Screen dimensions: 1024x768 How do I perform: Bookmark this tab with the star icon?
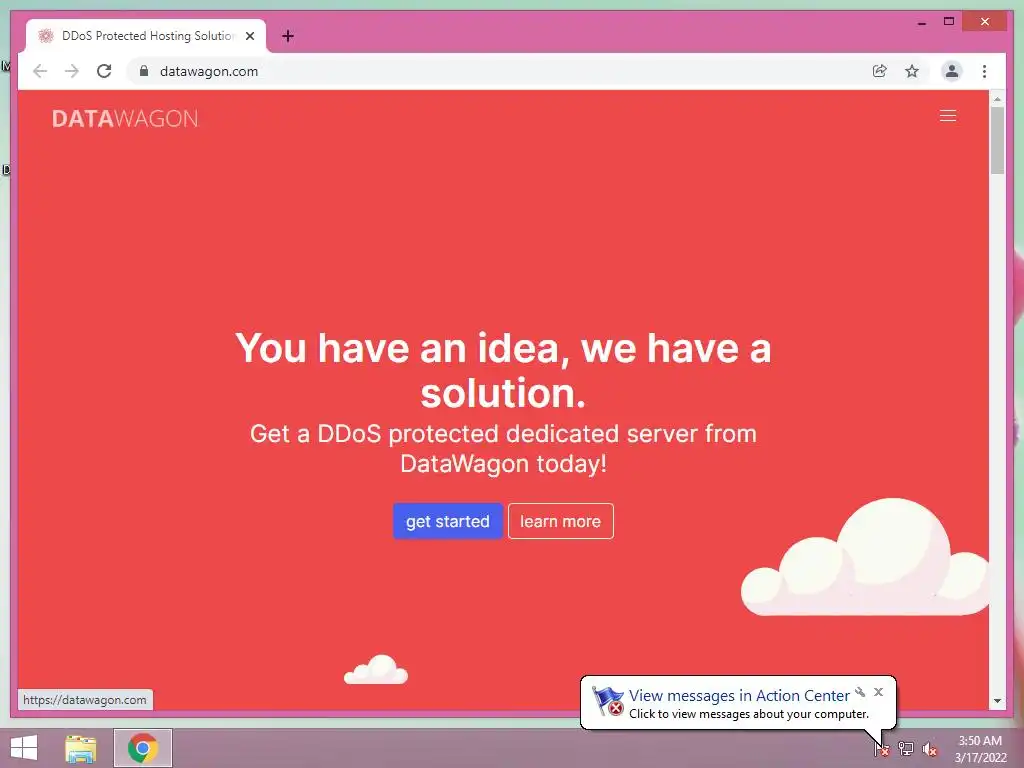click(x=912, y=71)
